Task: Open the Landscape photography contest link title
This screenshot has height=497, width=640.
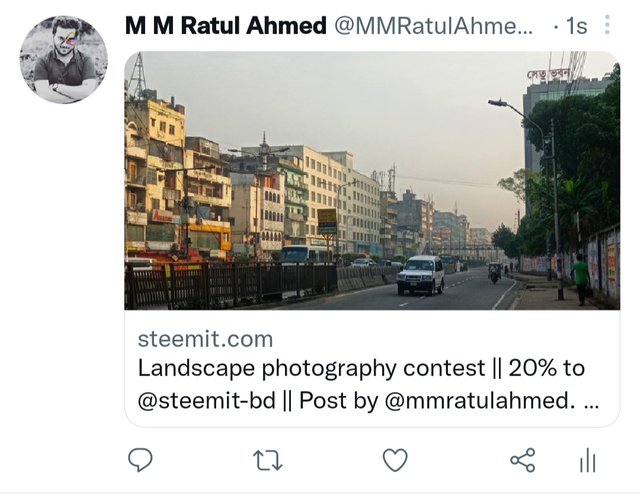Action: coord(361,368)
